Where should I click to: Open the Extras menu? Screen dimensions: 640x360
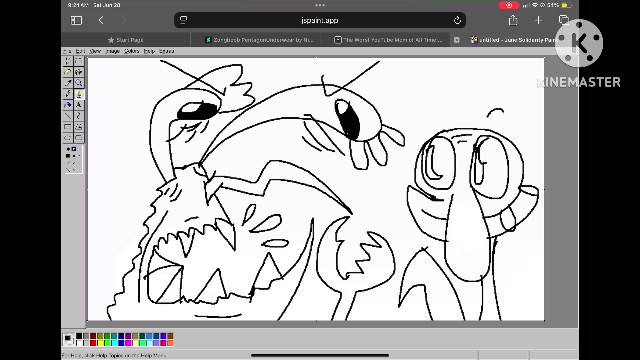pyautogui.click(x=167, y=51)
